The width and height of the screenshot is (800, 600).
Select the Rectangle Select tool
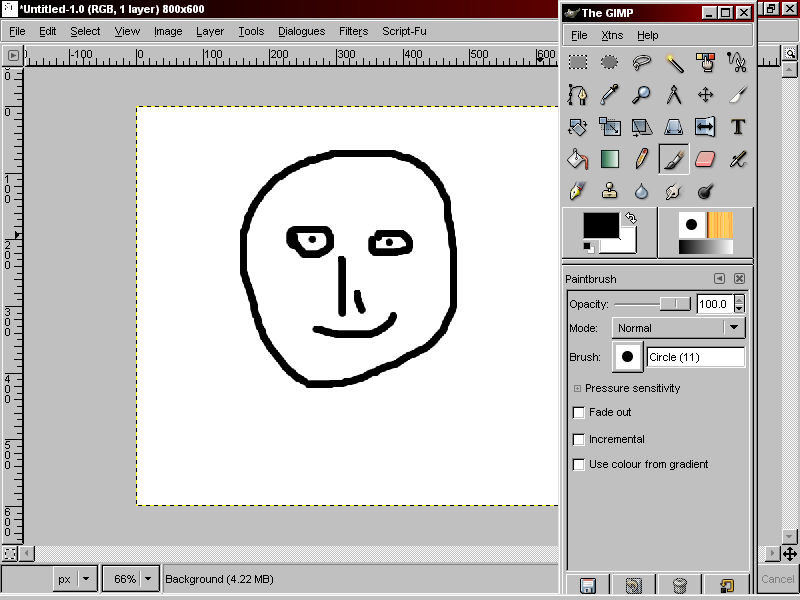pyautogui.click(x=578, y=63)
